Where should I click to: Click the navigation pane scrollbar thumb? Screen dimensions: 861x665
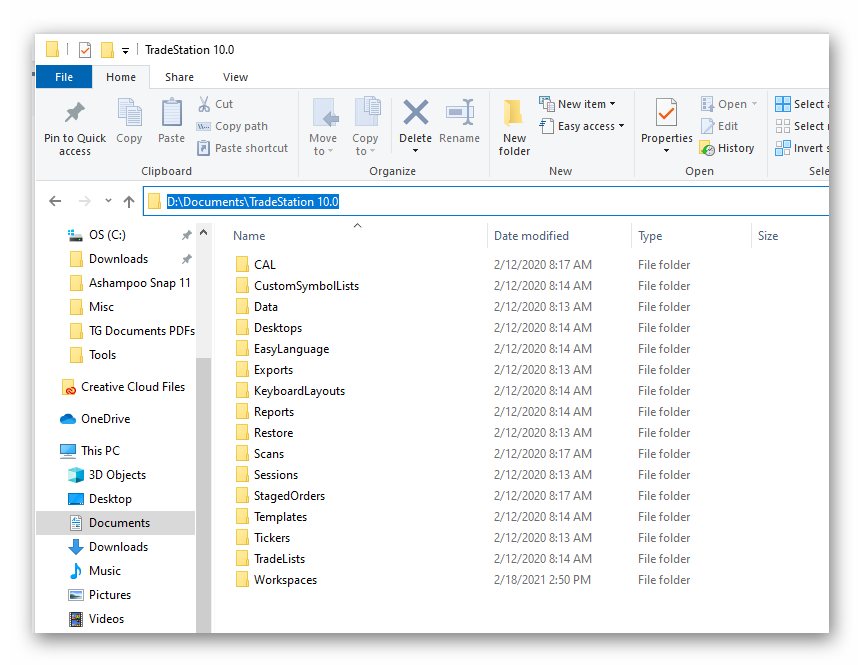pyautogui.click(x=203, y=494)
